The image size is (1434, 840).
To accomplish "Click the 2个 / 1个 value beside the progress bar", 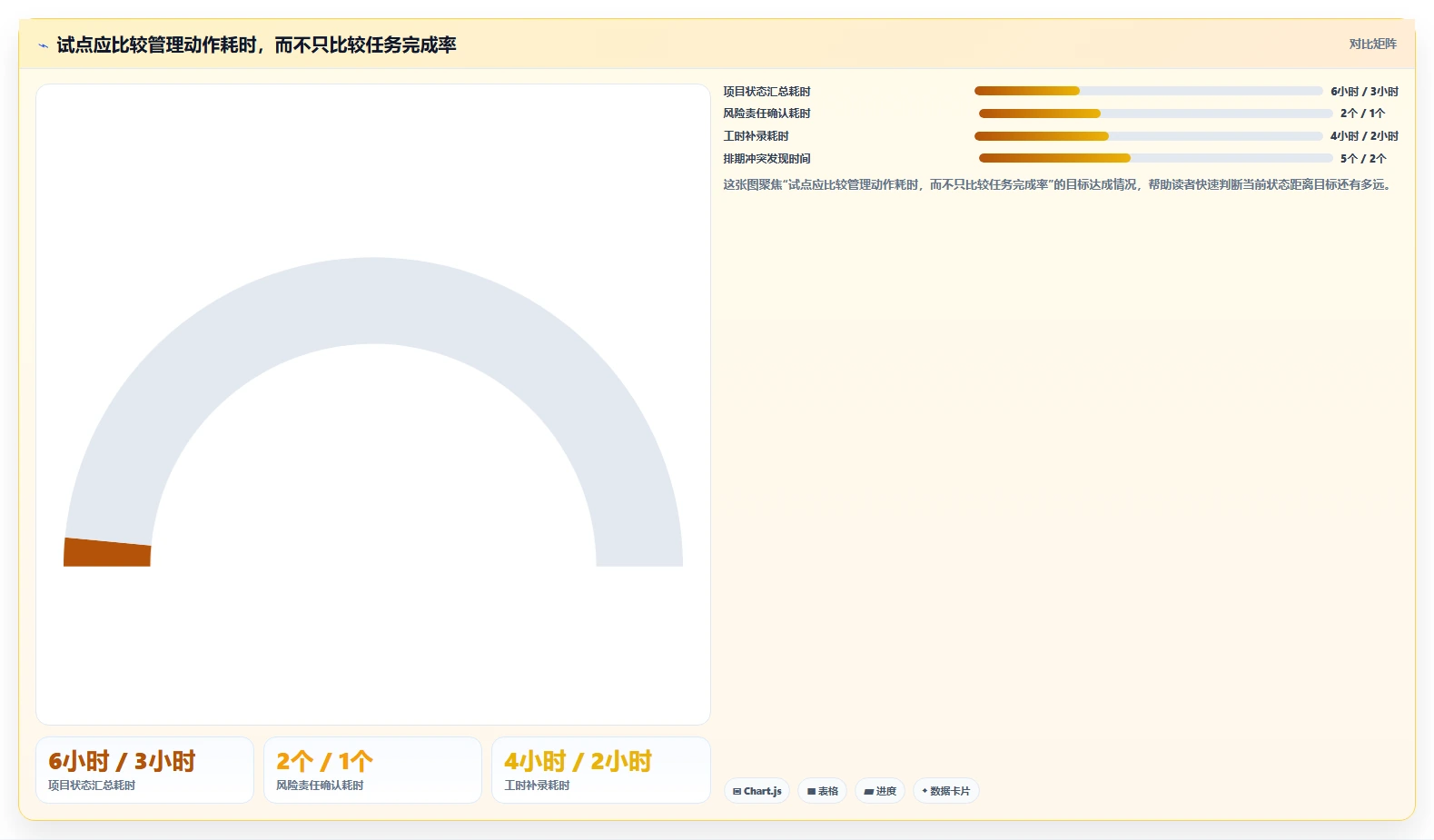I will 1362,114.
